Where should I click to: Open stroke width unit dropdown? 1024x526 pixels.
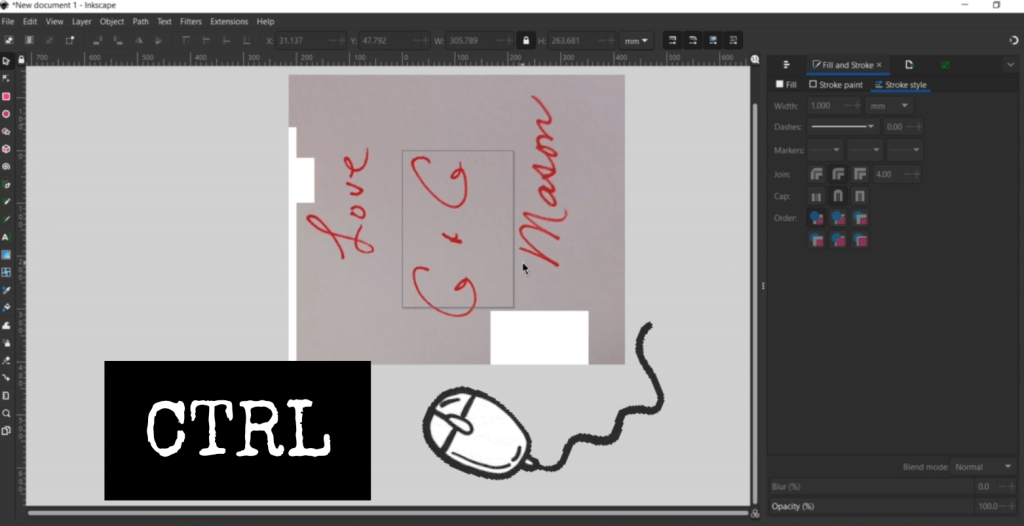pos(890,106)
